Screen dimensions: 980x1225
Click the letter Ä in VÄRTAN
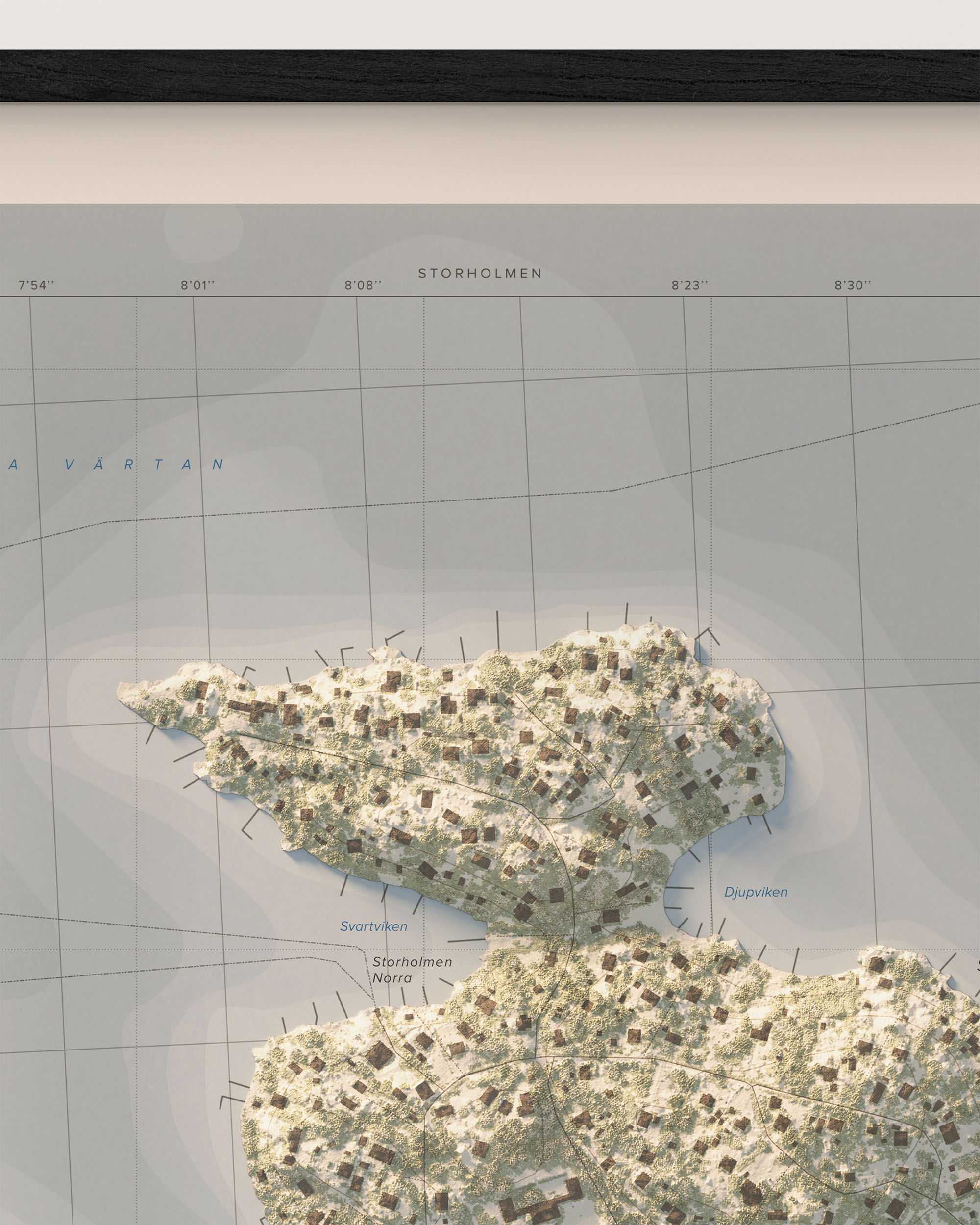[x=99, y=464]
